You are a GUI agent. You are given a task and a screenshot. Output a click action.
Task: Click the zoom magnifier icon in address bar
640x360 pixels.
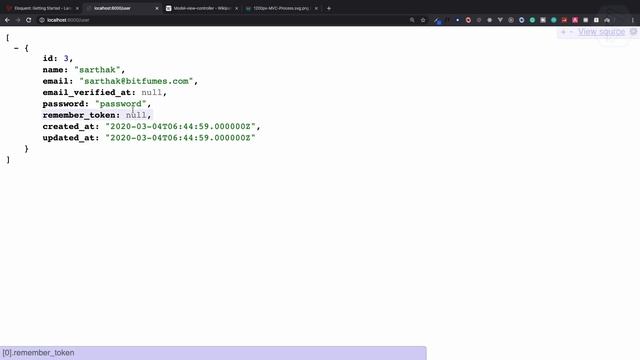click(x=412, y=20)
